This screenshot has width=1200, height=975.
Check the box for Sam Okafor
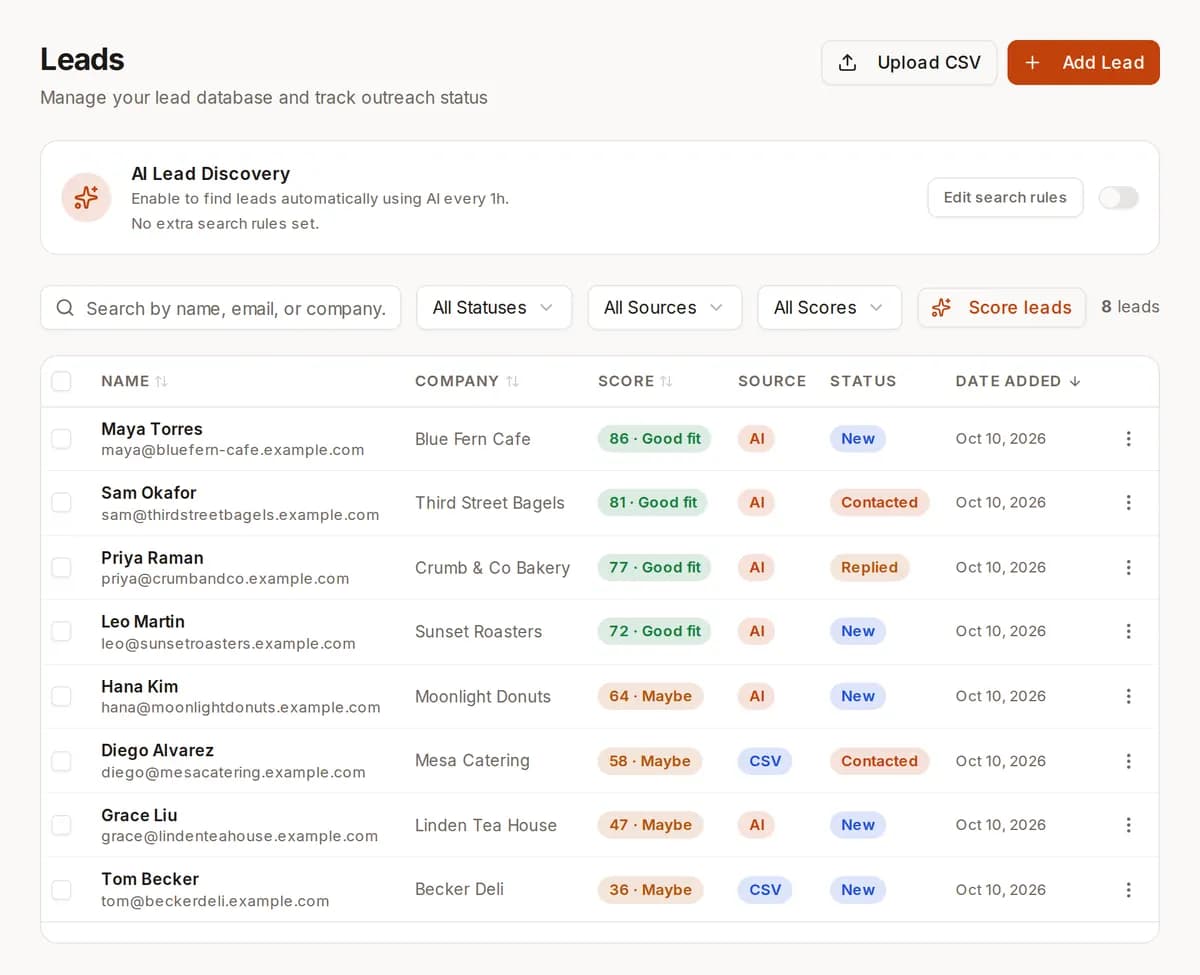[61, 503]
